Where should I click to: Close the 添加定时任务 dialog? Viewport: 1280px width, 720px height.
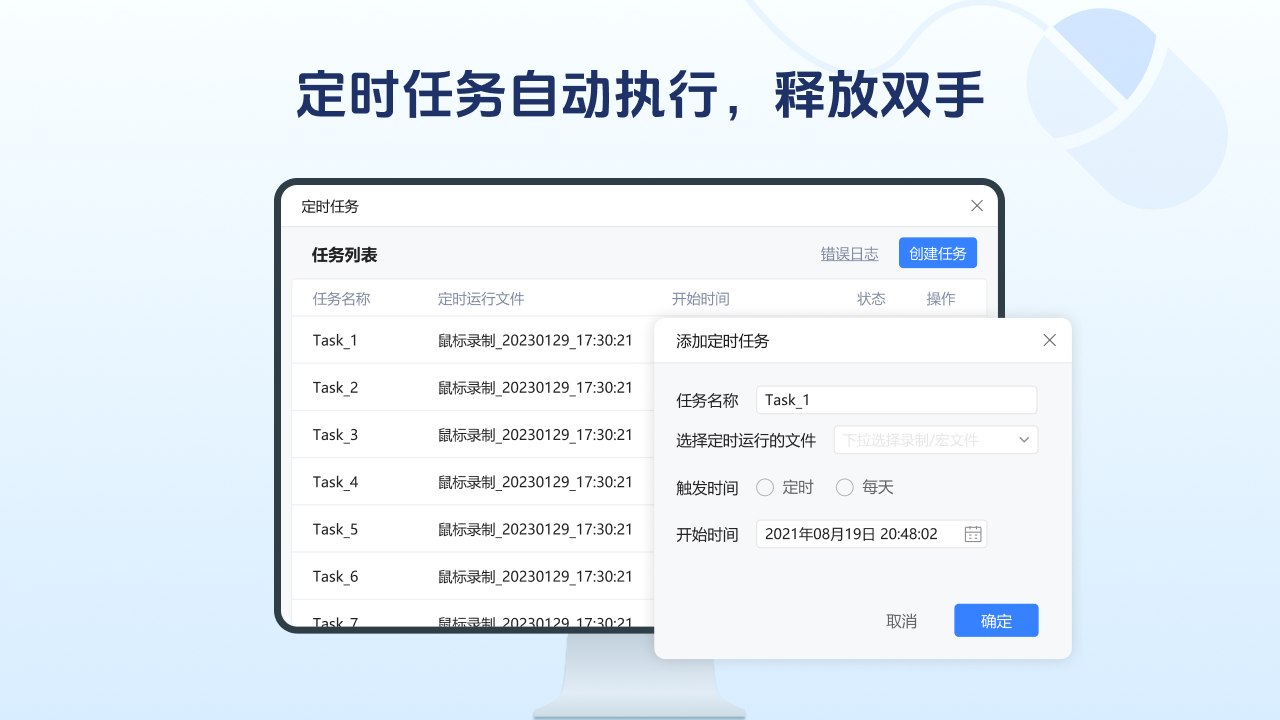[1049, 340]
